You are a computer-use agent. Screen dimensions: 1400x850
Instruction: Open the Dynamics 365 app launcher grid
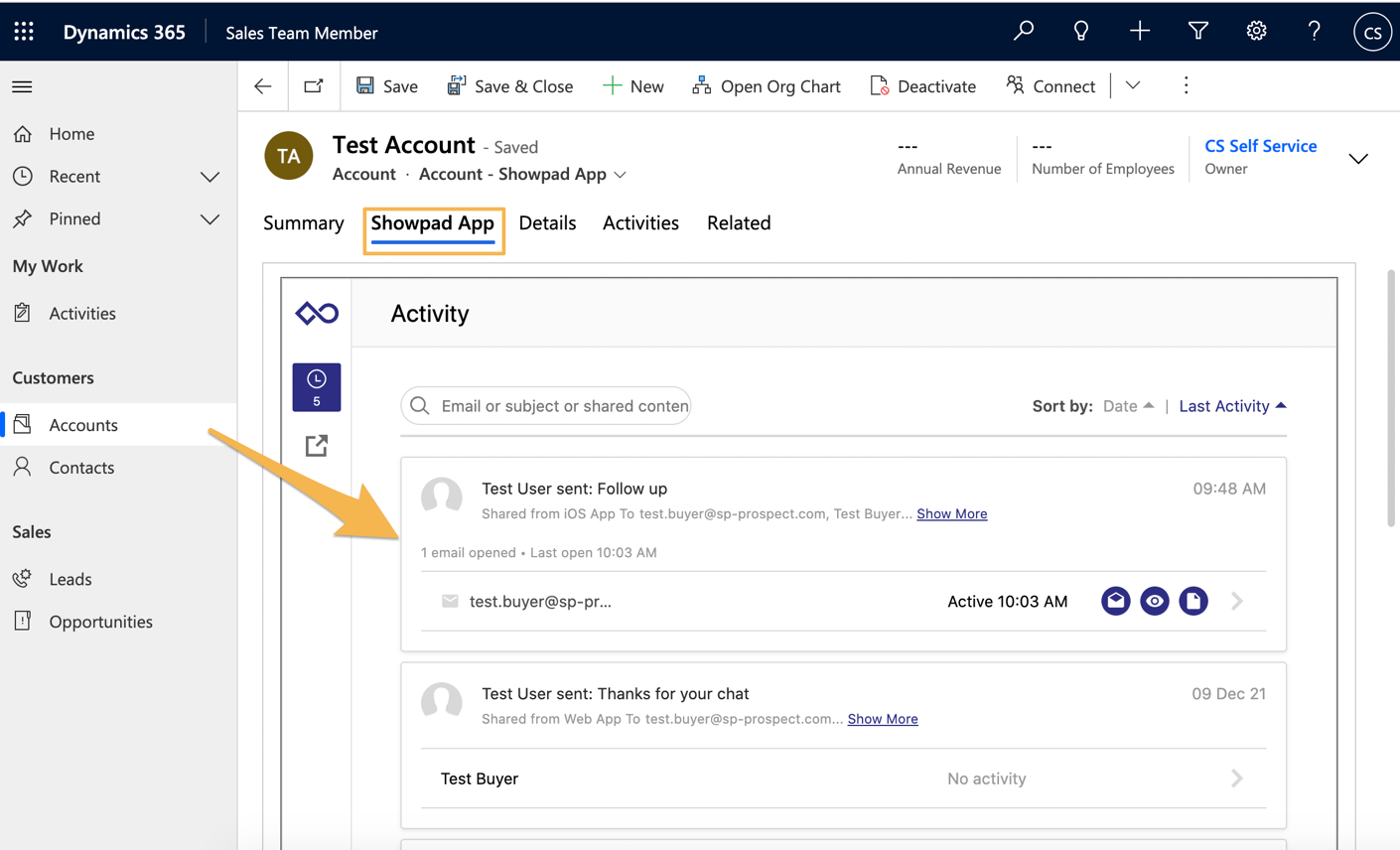[24, 32]
